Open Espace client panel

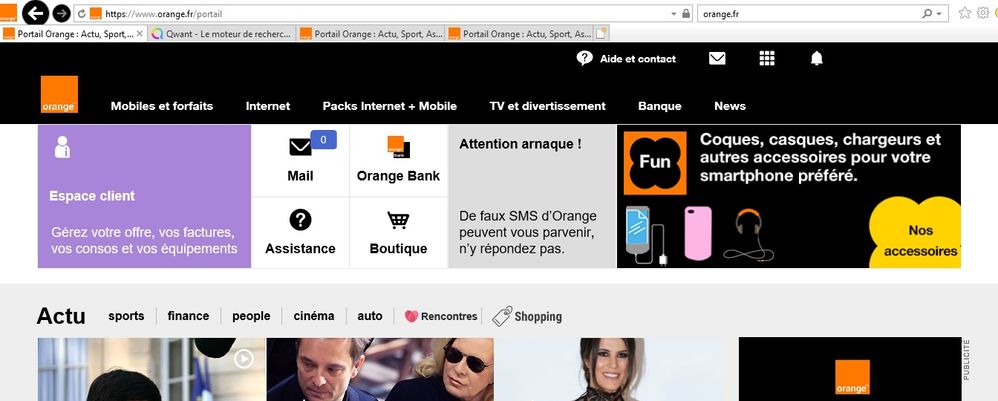(x=144, y=196)
